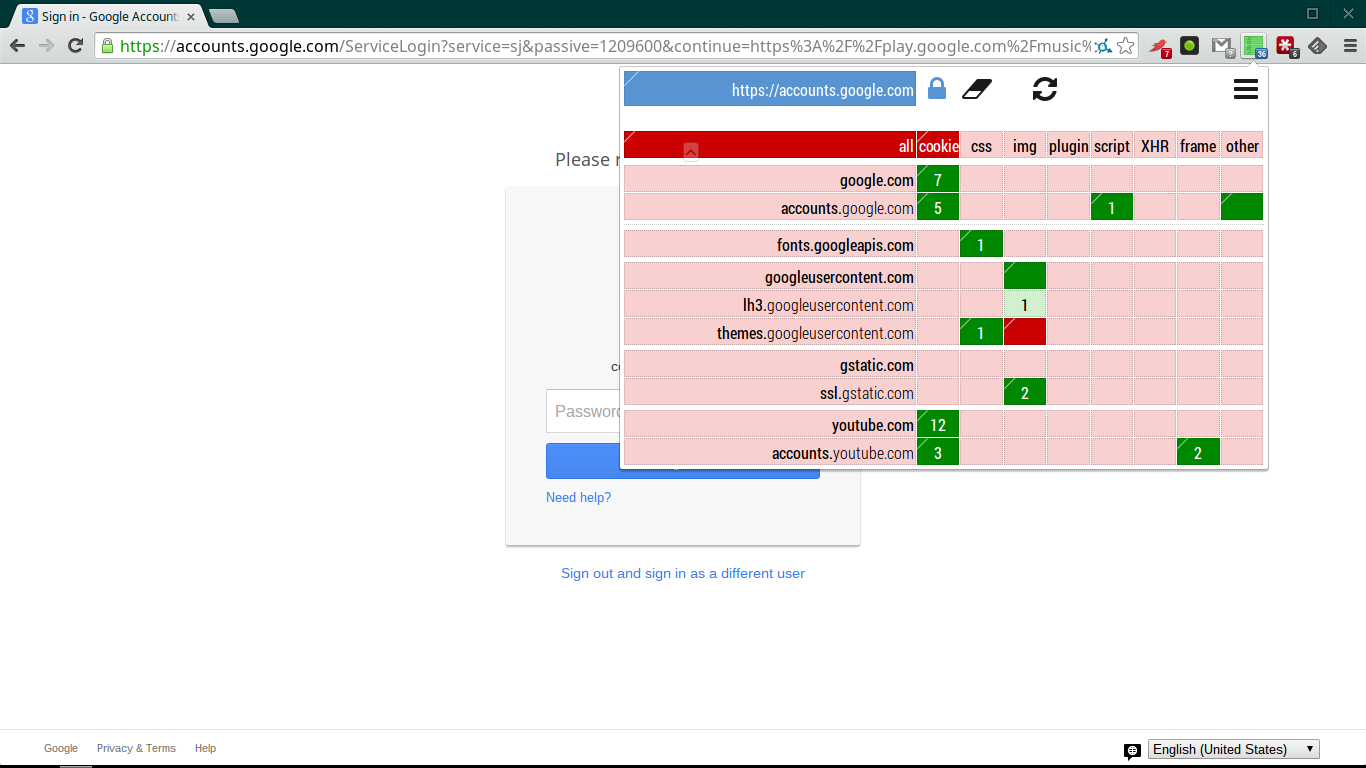Toggle the 'css' column header

click(981, 145)
